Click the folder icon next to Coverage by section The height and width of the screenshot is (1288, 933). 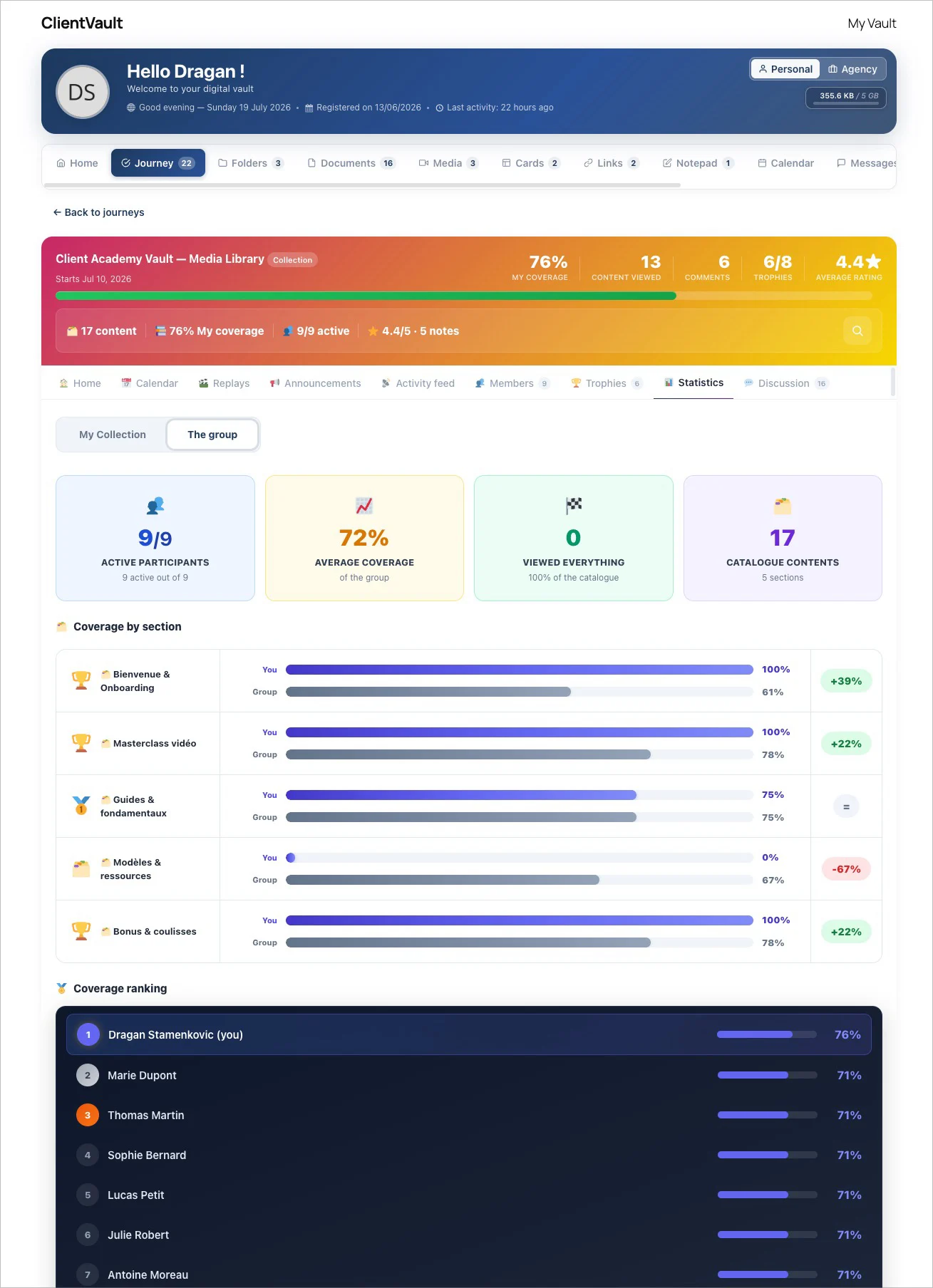pyautogui.click(x=61, y=626)
